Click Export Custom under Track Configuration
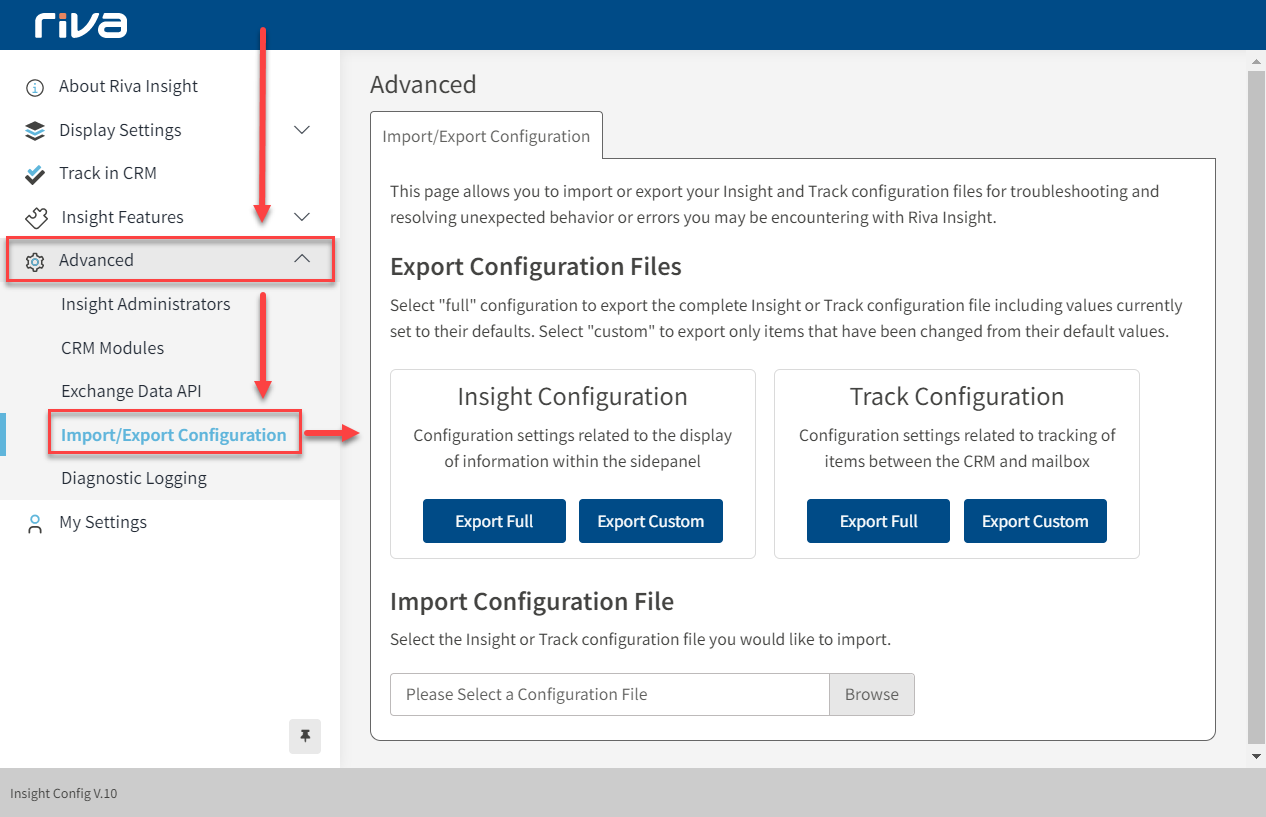1266x817 pixels. (x=1035, y=521)
